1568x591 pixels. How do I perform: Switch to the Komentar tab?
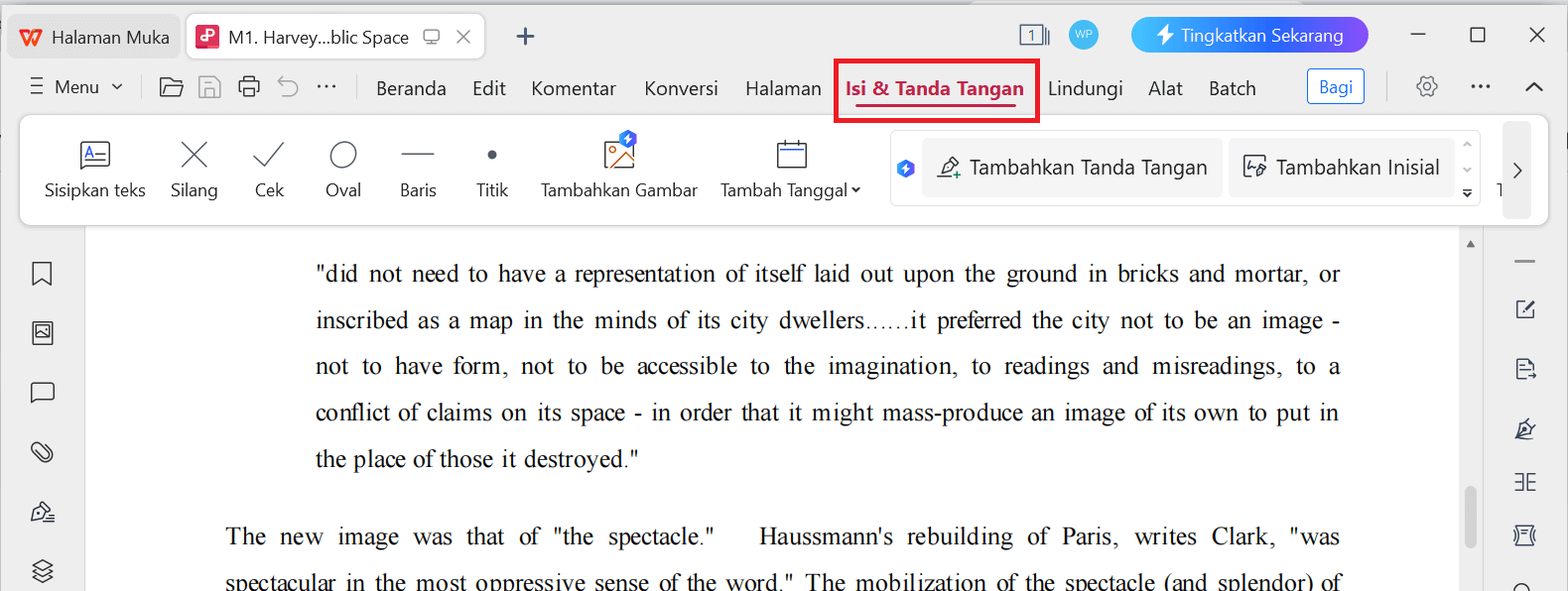coord(574,88)
